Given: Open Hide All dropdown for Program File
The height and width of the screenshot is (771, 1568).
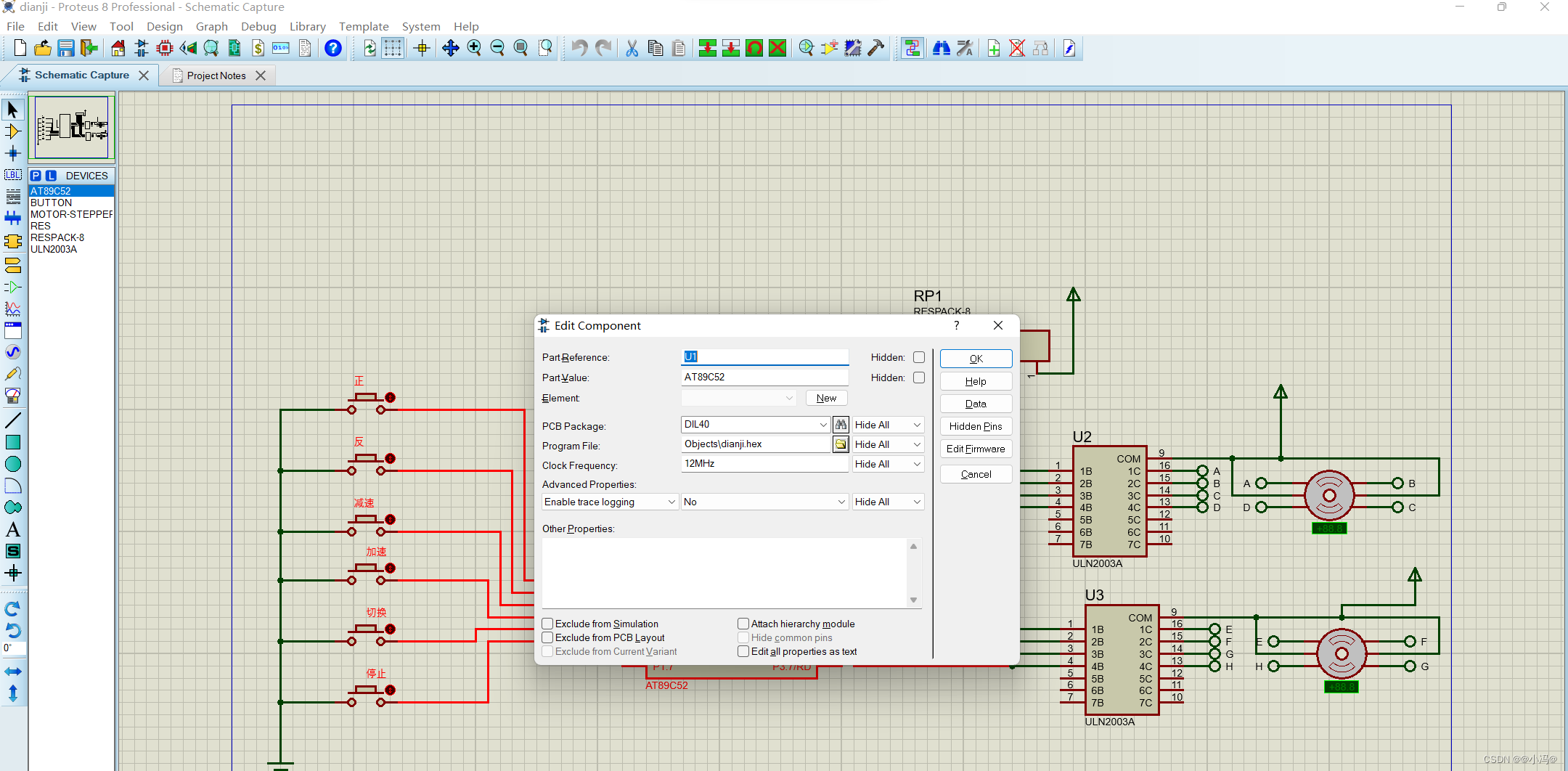Looking at the screenshot, I should pos(888,444).
